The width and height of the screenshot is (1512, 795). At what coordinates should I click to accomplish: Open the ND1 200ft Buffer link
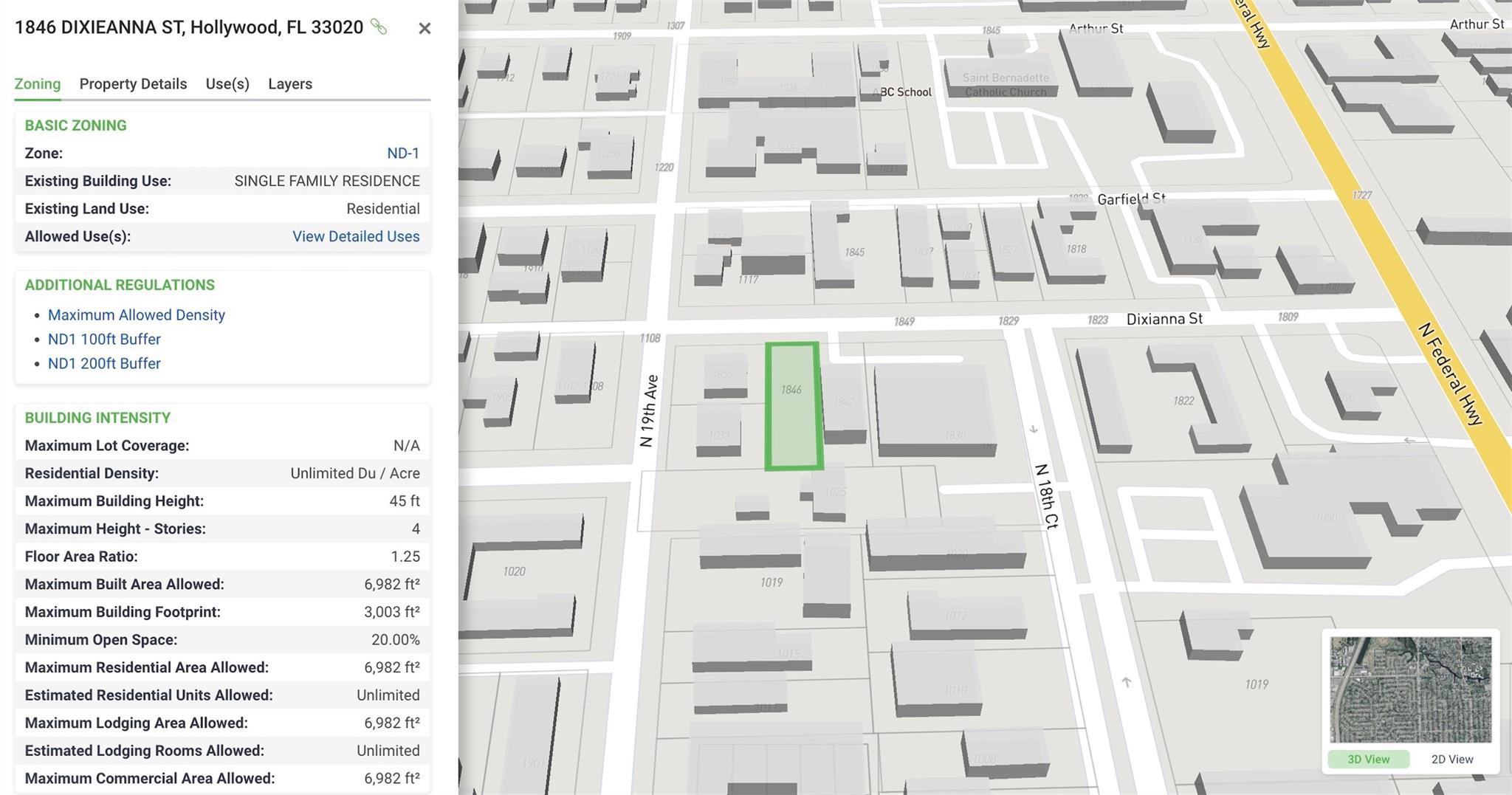104,364
